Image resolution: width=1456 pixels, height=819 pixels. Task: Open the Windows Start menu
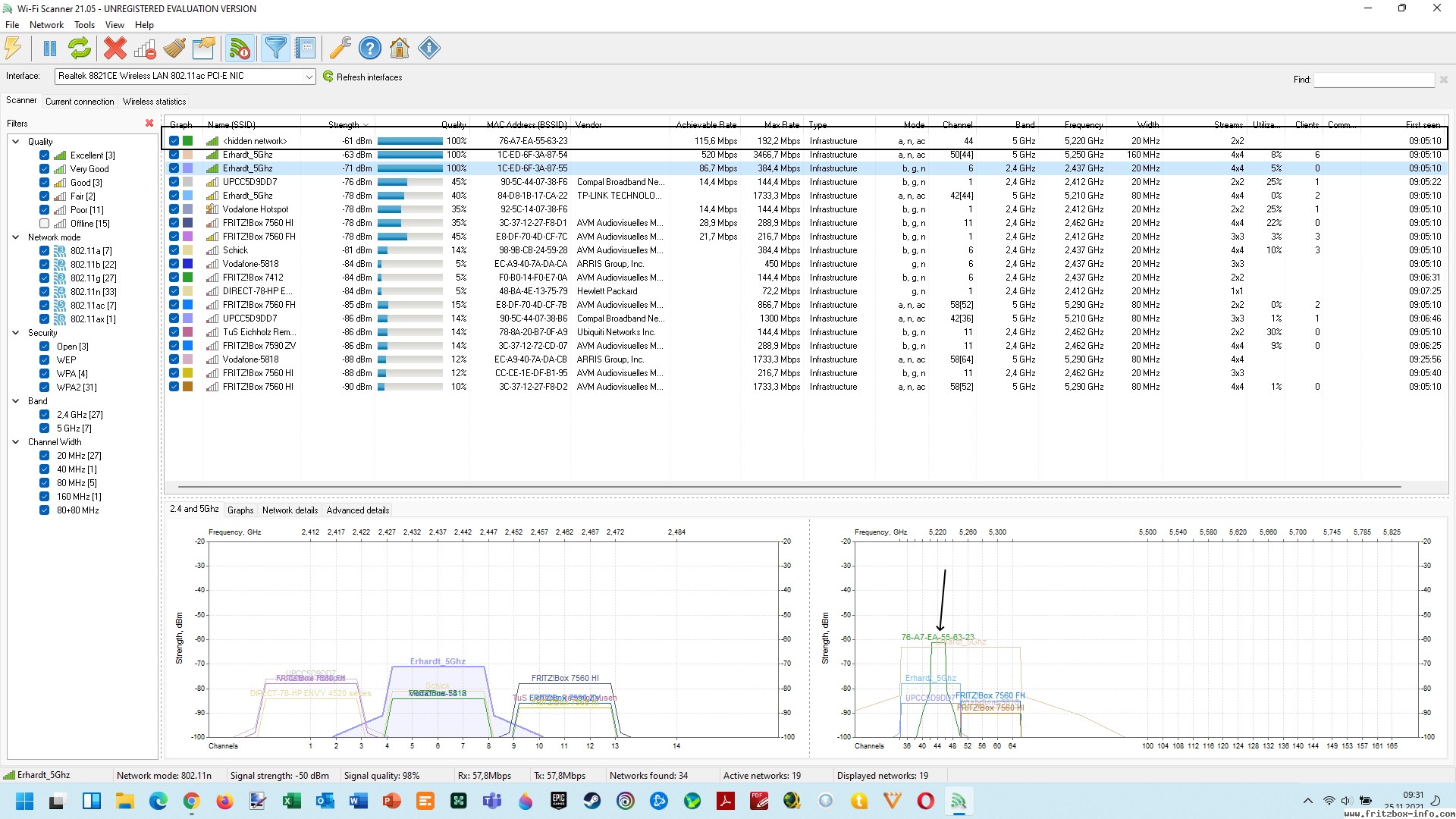click(x=24, y=801)
